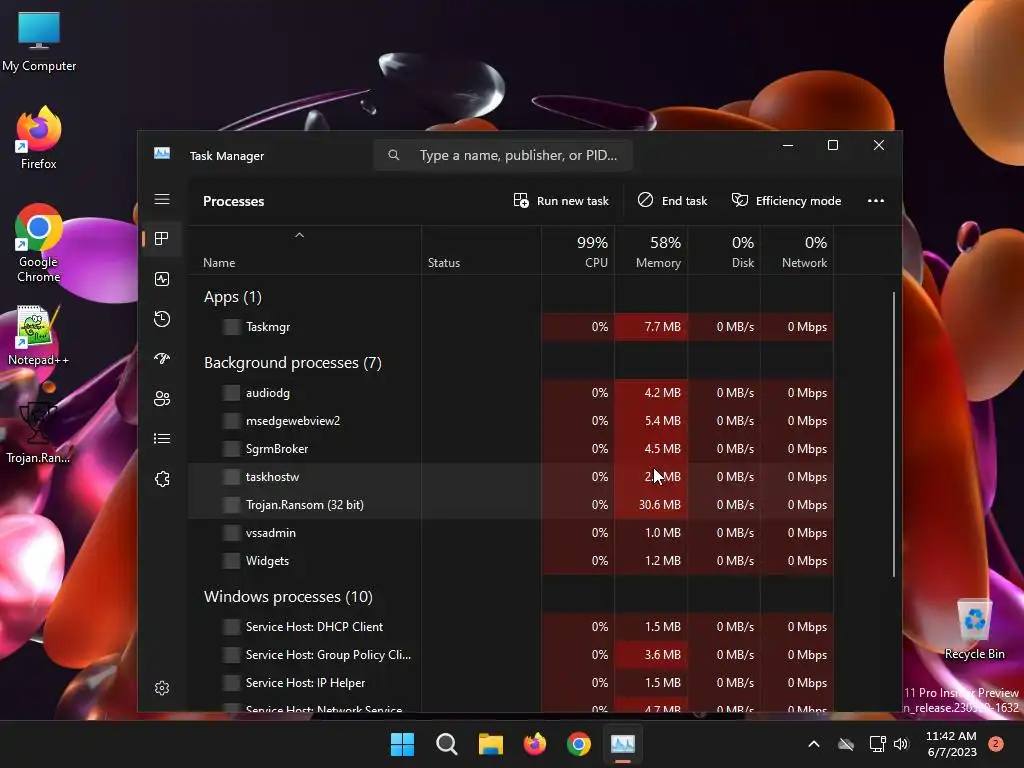
Task: Select the Firefox desktop shortcut
Action: [39, 138]
